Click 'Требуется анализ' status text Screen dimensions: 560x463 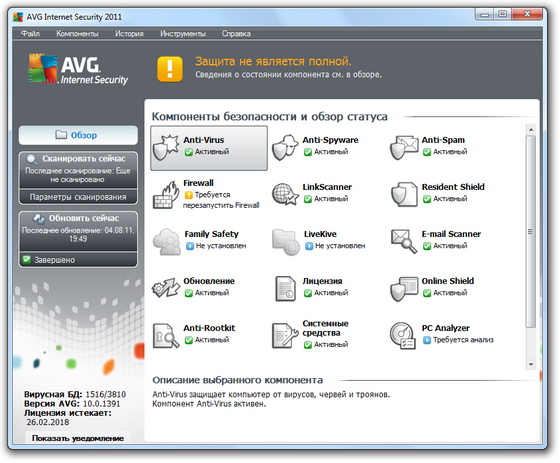[x=463, y=340]
